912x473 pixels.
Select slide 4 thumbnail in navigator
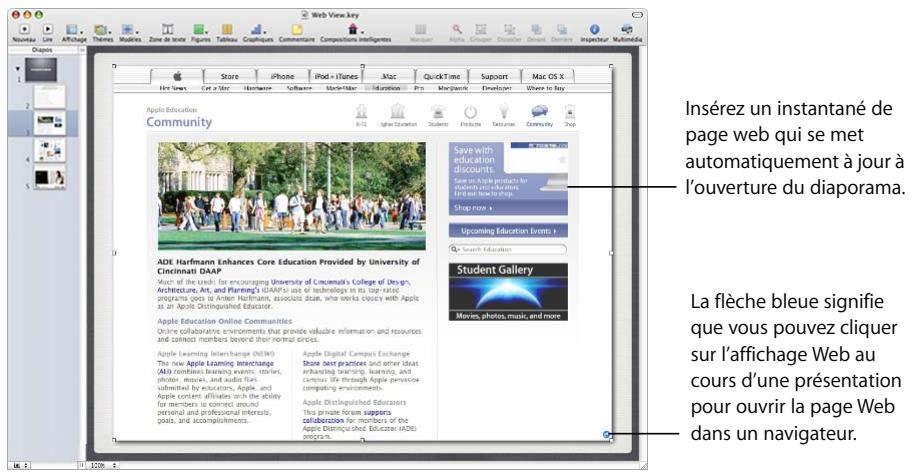coord(49,150)
